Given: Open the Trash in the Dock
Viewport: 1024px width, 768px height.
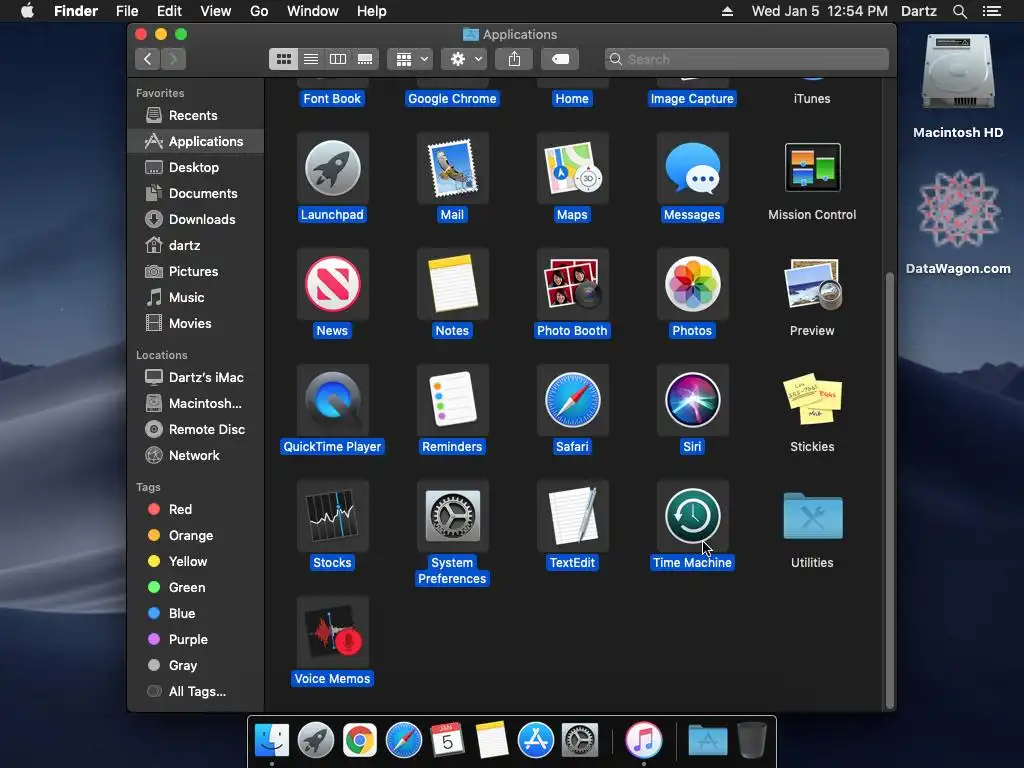Looking at the screenshot, I should pyautogui.click(x=752, y=740).
